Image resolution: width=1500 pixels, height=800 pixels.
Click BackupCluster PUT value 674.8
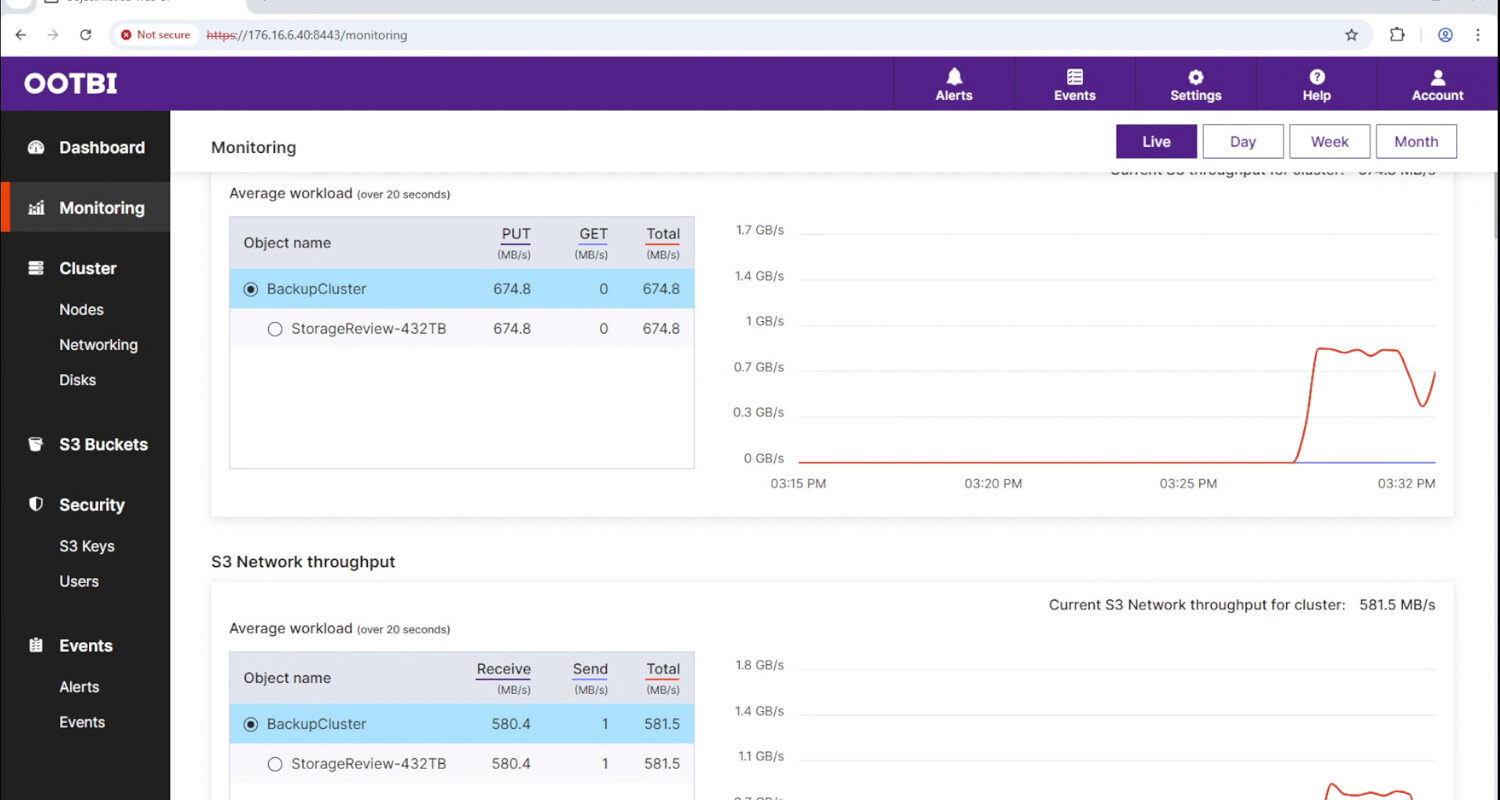click(512, 289)
